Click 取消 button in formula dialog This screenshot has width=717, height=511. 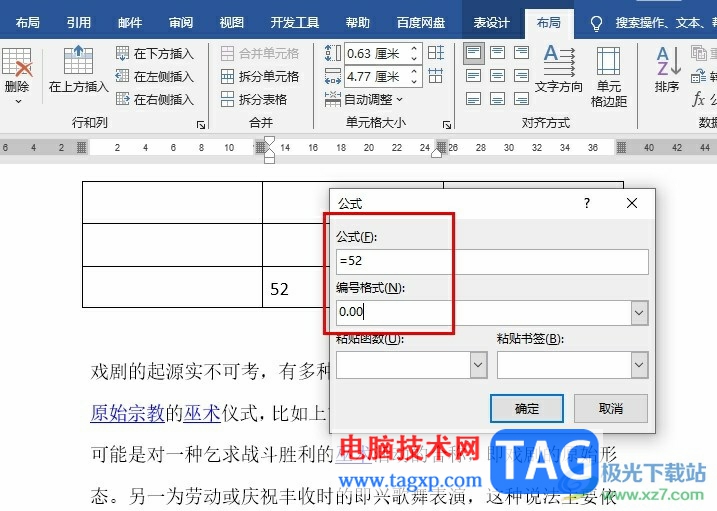(610, 408)
